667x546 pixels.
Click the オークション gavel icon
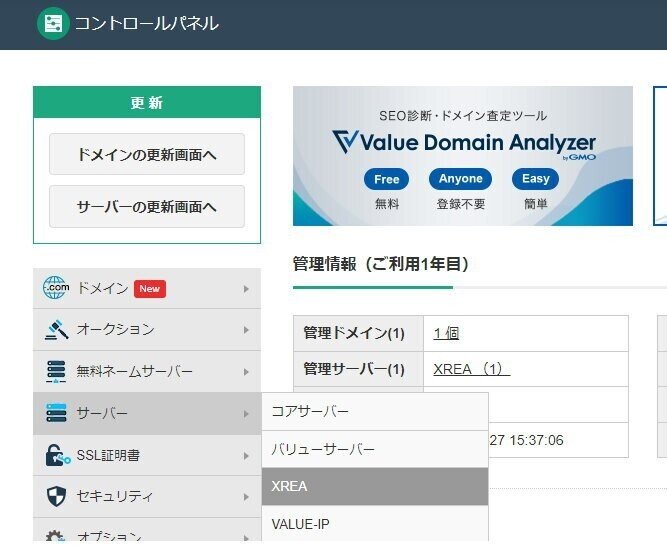coord(56,330)
